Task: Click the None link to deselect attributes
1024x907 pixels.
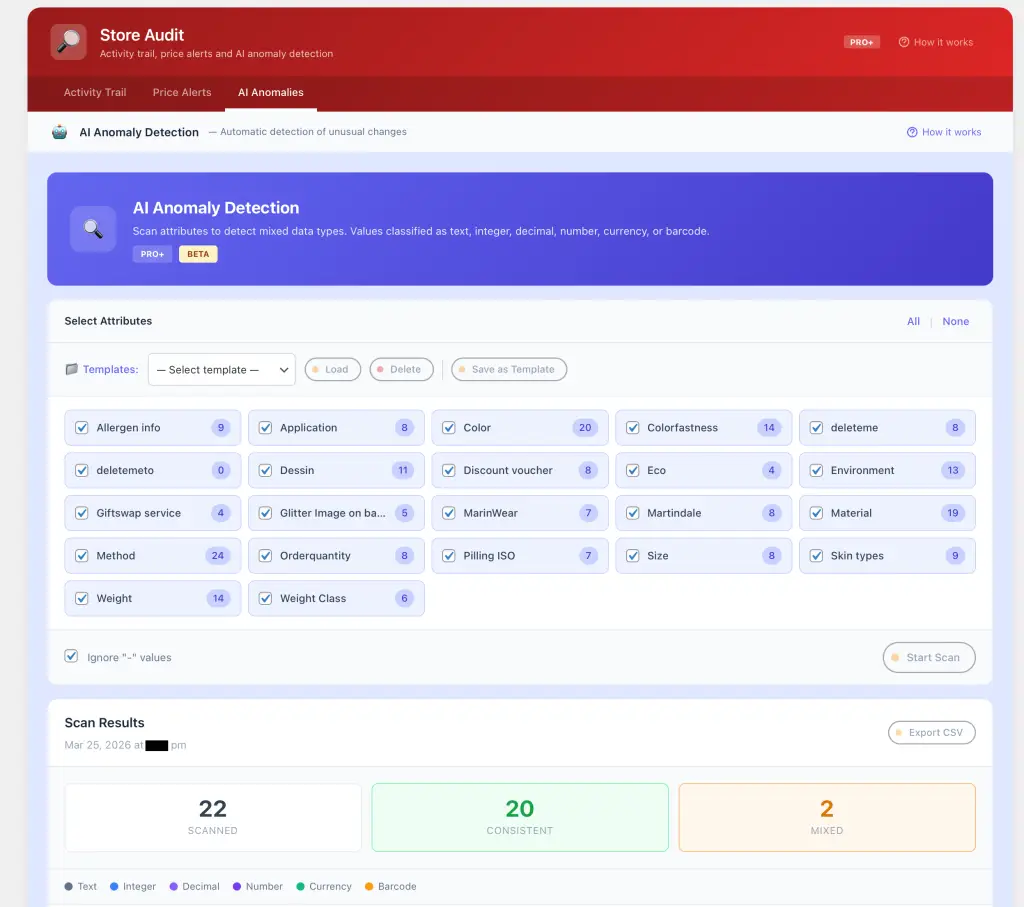Action: pyautogui.click(x=955, y=322)
